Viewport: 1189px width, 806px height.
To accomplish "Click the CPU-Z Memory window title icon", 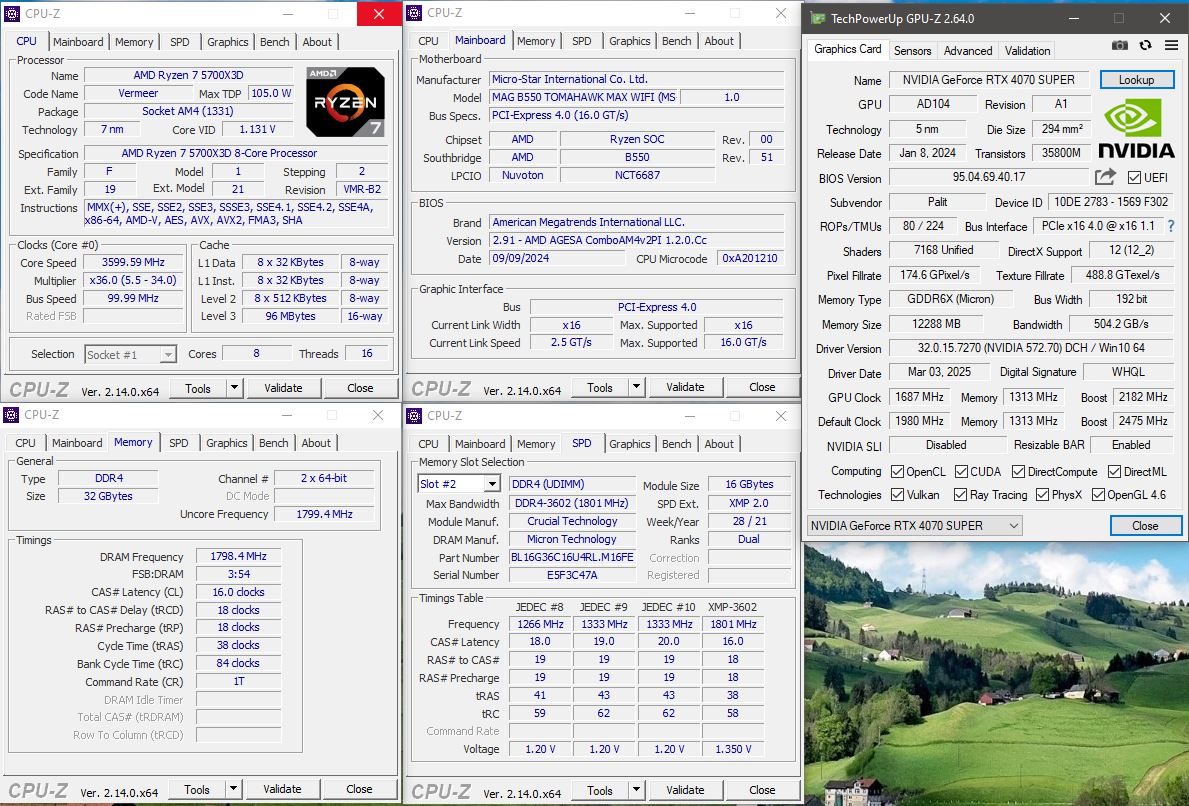I will point(11,415).
